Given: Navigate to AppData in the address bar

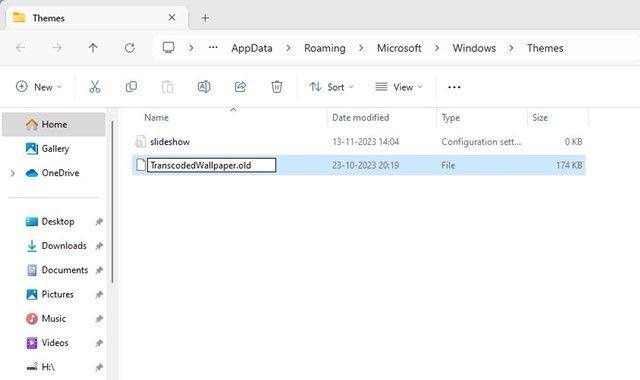Looking at the screenshot, I should (251, 48).
